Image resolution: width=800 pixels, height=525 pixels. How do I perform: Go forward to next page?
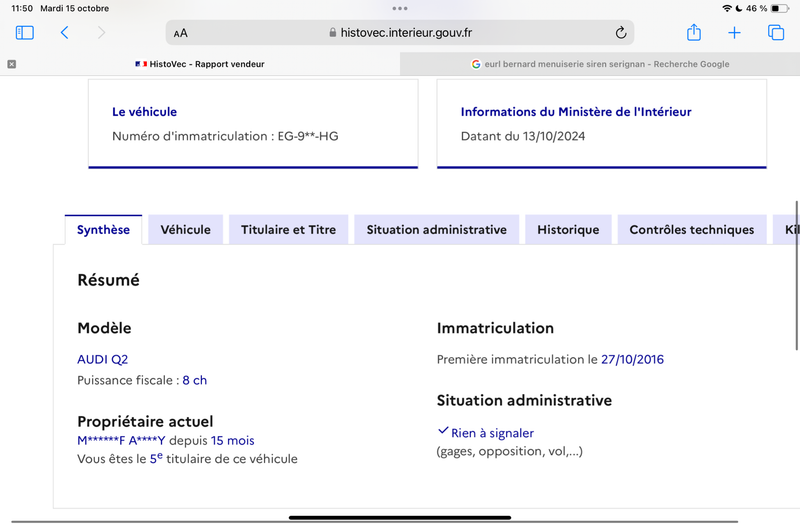point(102,33)
